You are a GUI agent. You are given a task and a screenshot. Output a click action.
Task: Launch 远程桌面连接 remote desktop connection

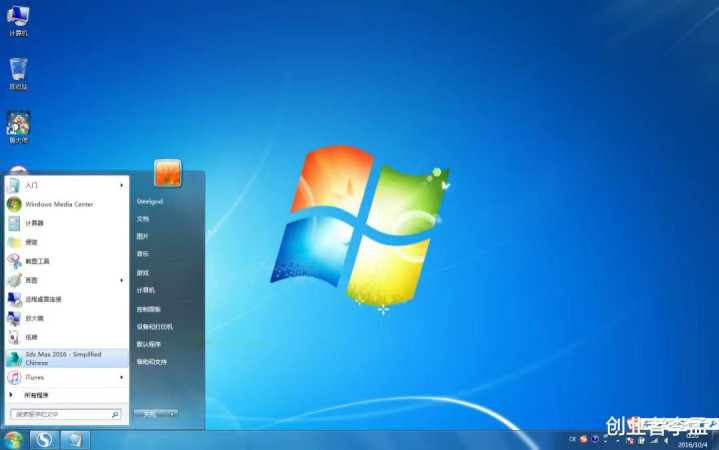pos(66,299)
